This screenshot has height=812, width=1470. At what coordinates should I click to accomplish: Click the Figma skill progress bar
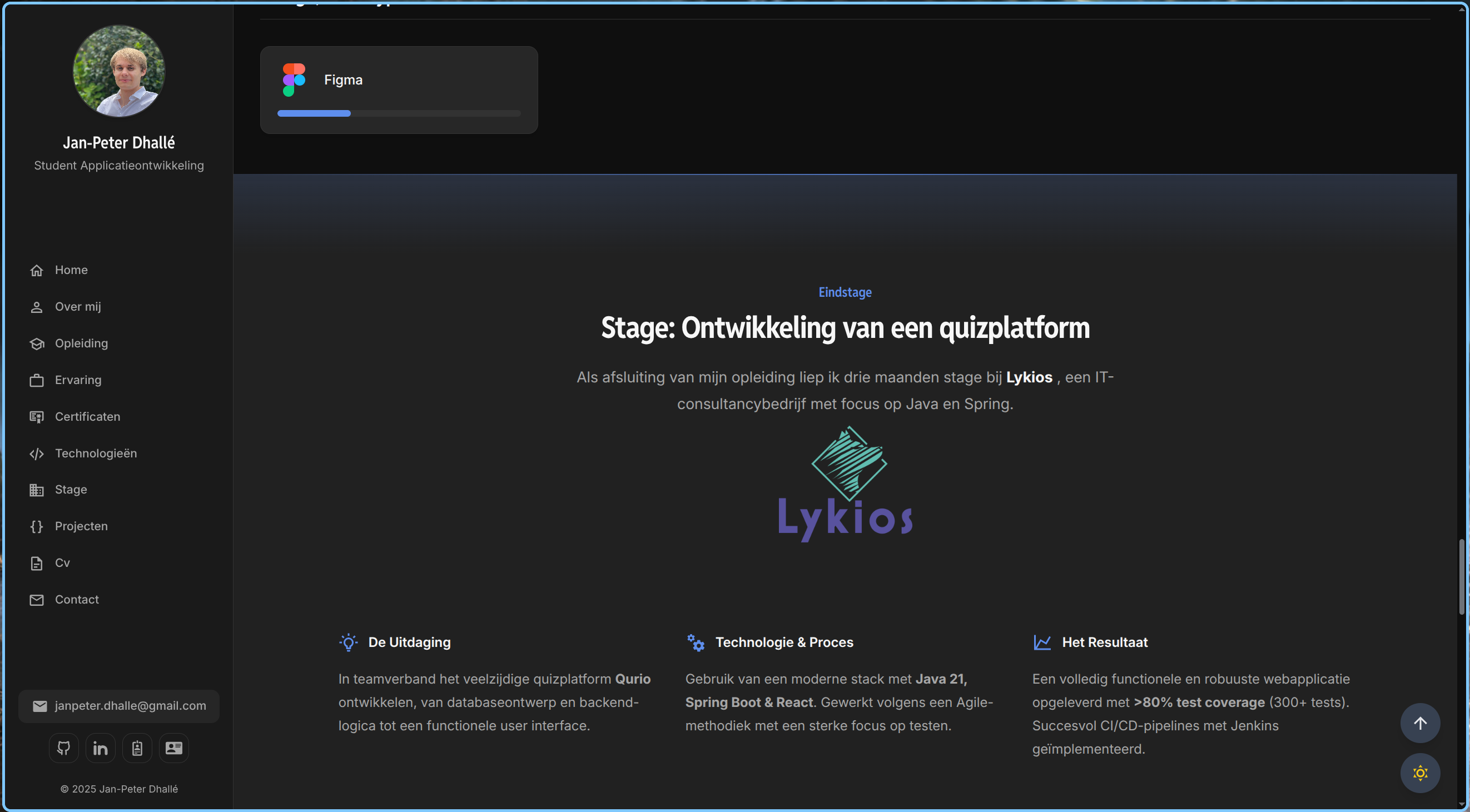point(399,113)
